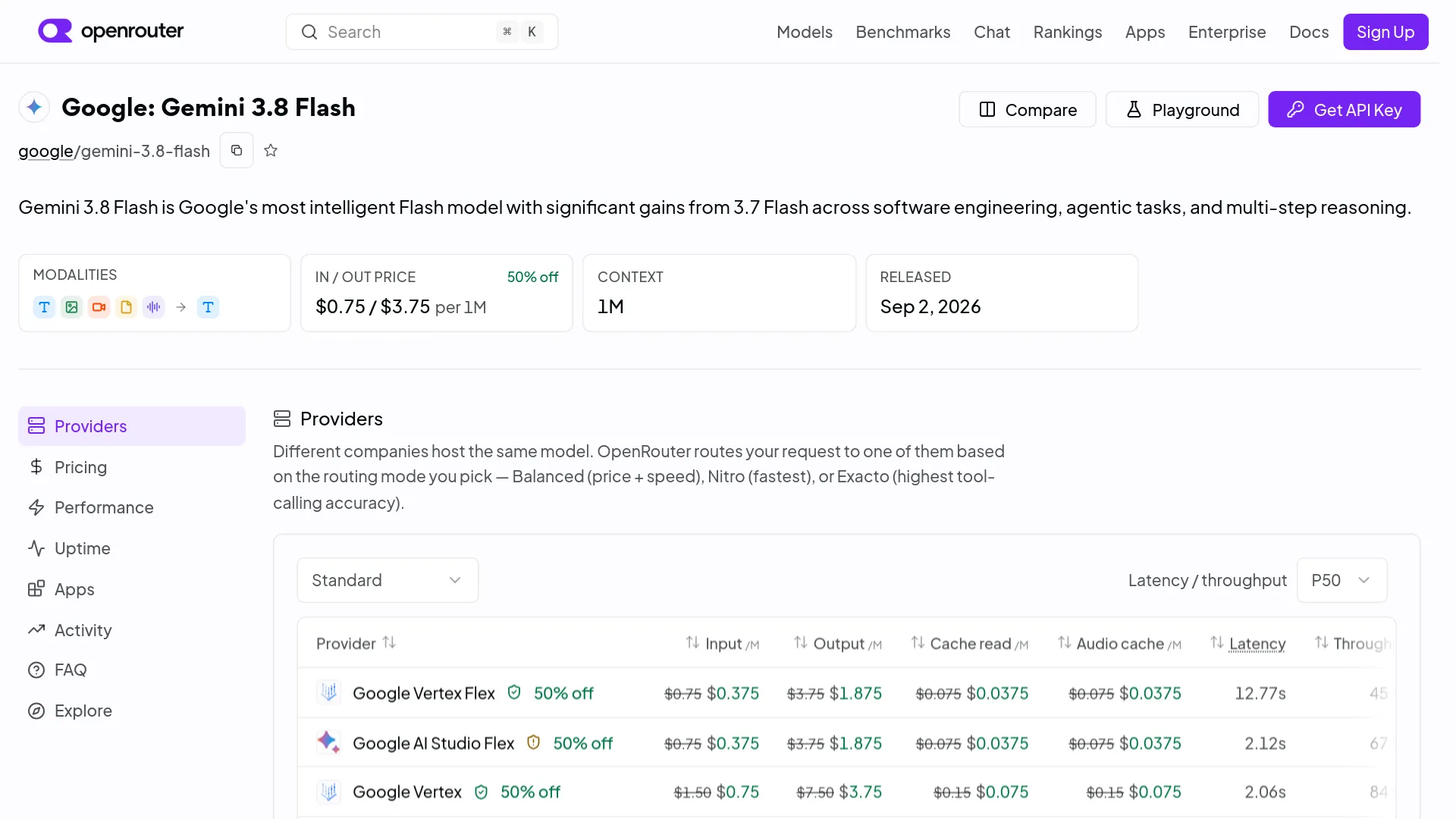Open Explore in the sidebar

click(x=132, y=711)
